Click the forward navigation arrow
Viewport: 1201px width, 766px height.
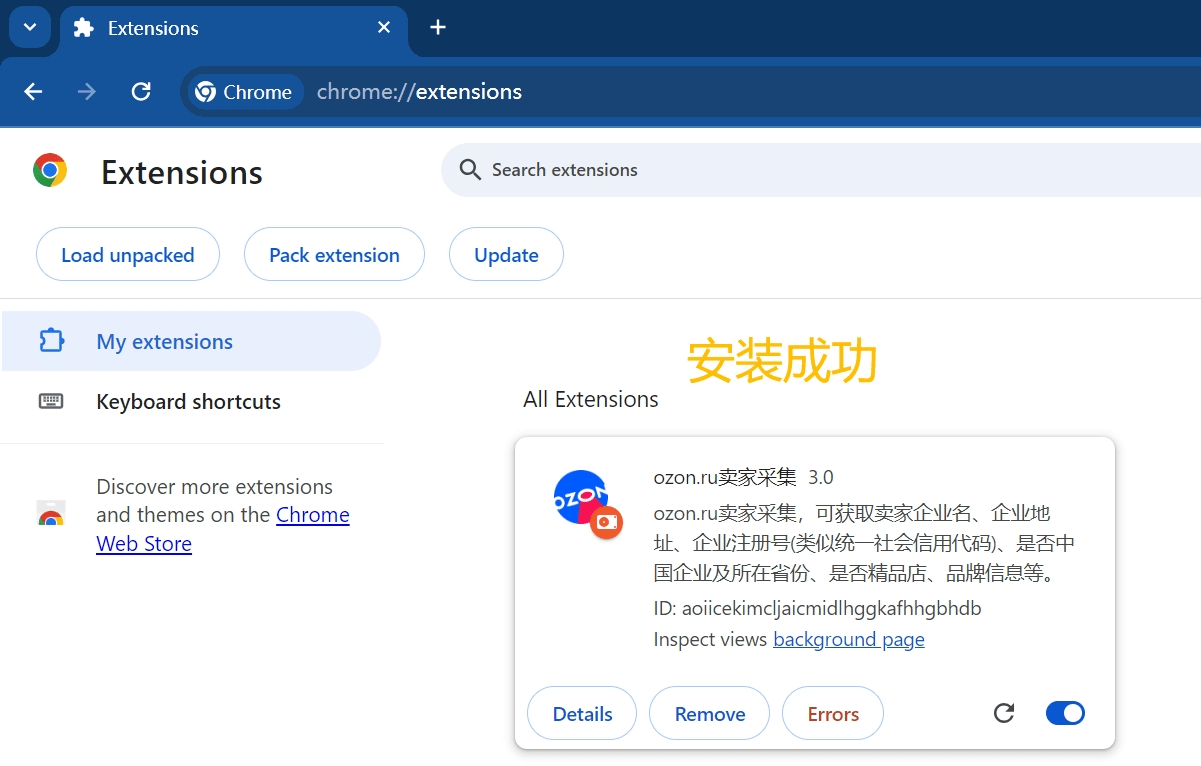click(x=87, y=92)
